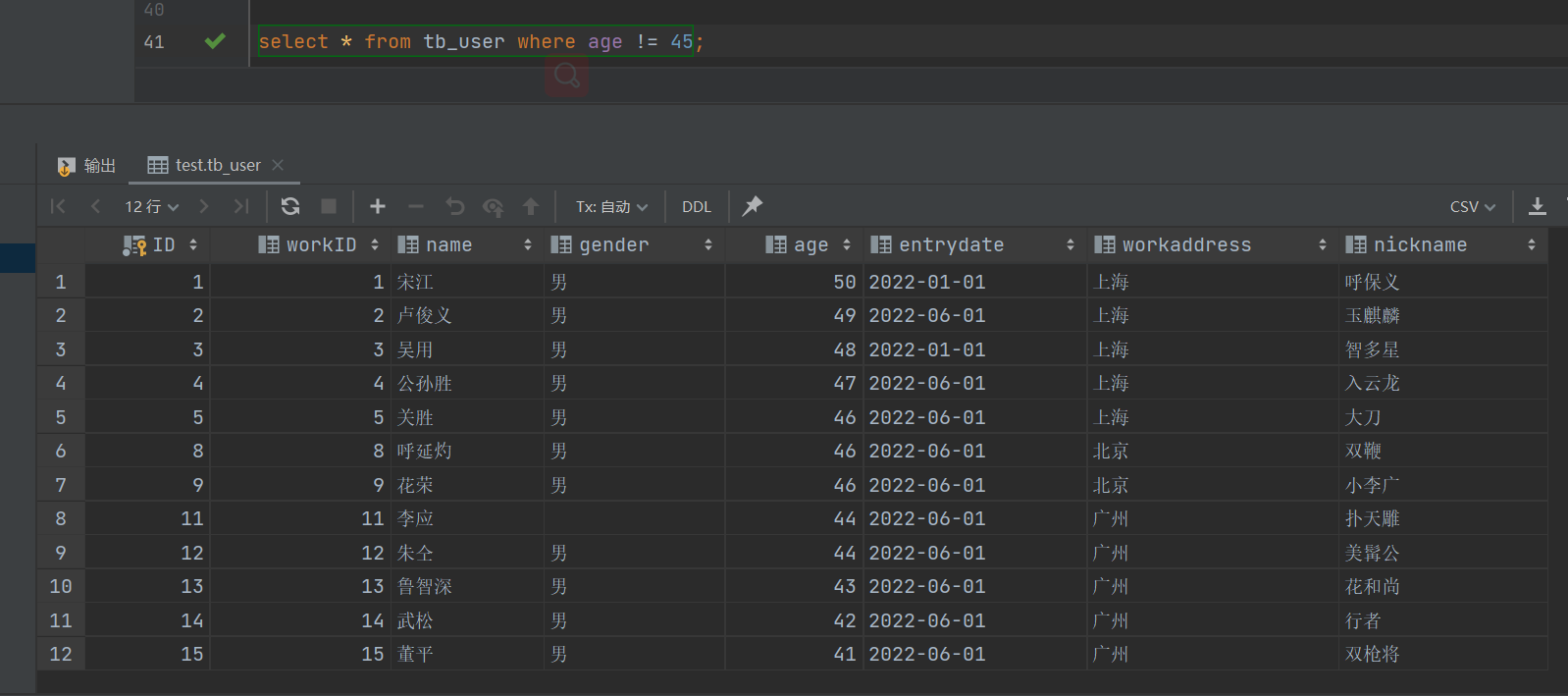Click the preview pending changes icon

coord(493,206)
